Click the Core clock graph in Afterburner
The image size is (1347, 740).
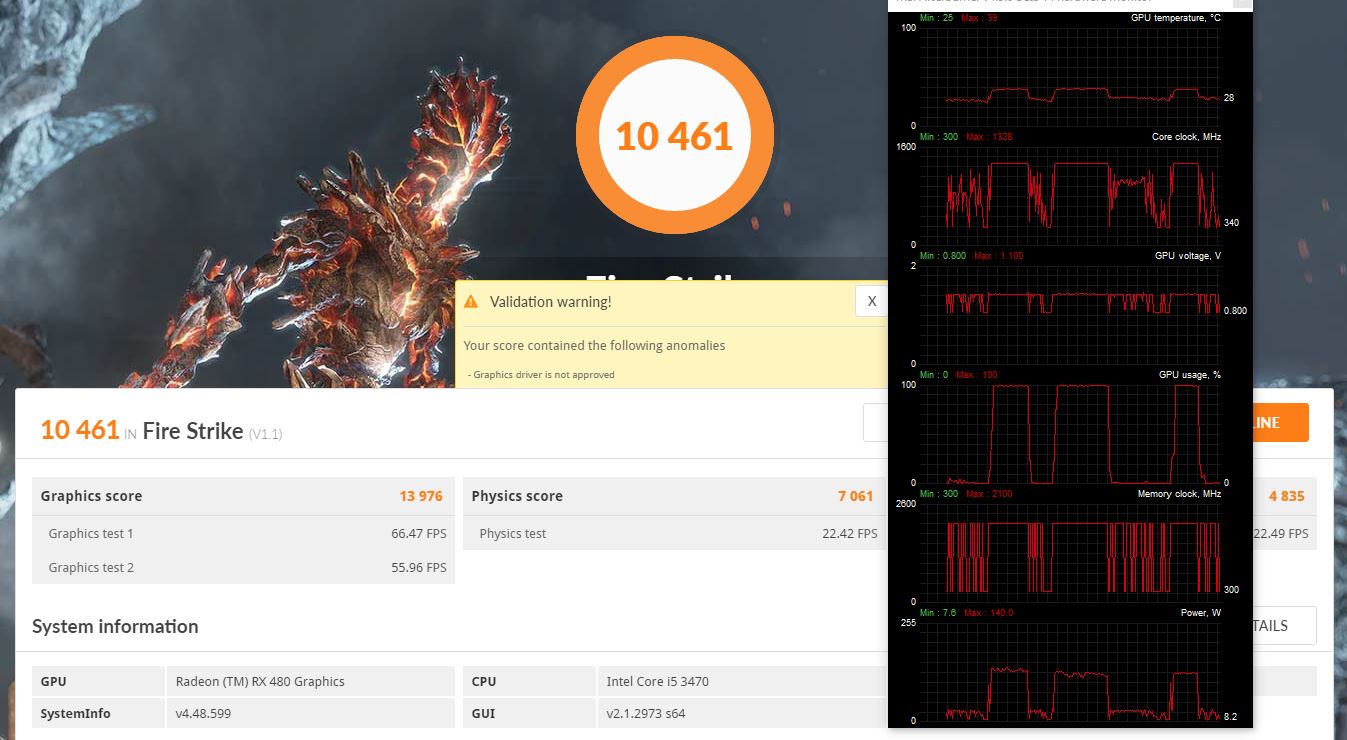click(x=1069, y=195)
